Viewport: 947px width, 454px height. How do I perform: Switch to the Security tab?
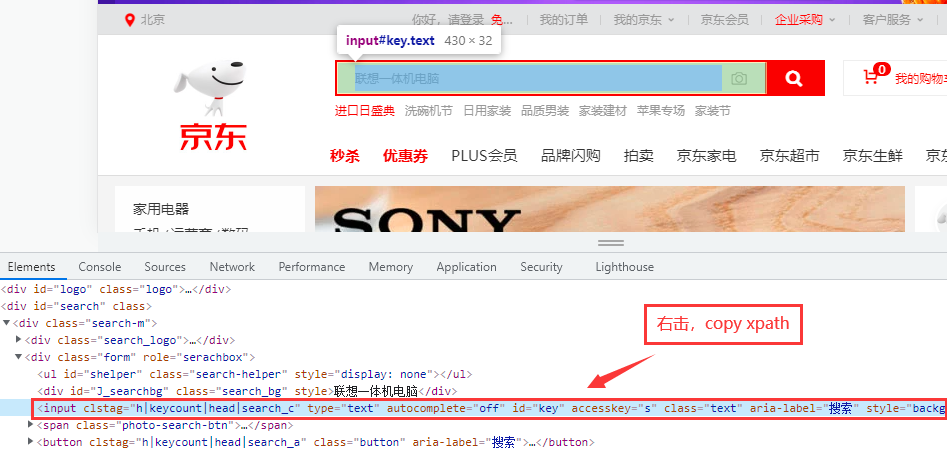pyautogui.click(x=541, y=267)
